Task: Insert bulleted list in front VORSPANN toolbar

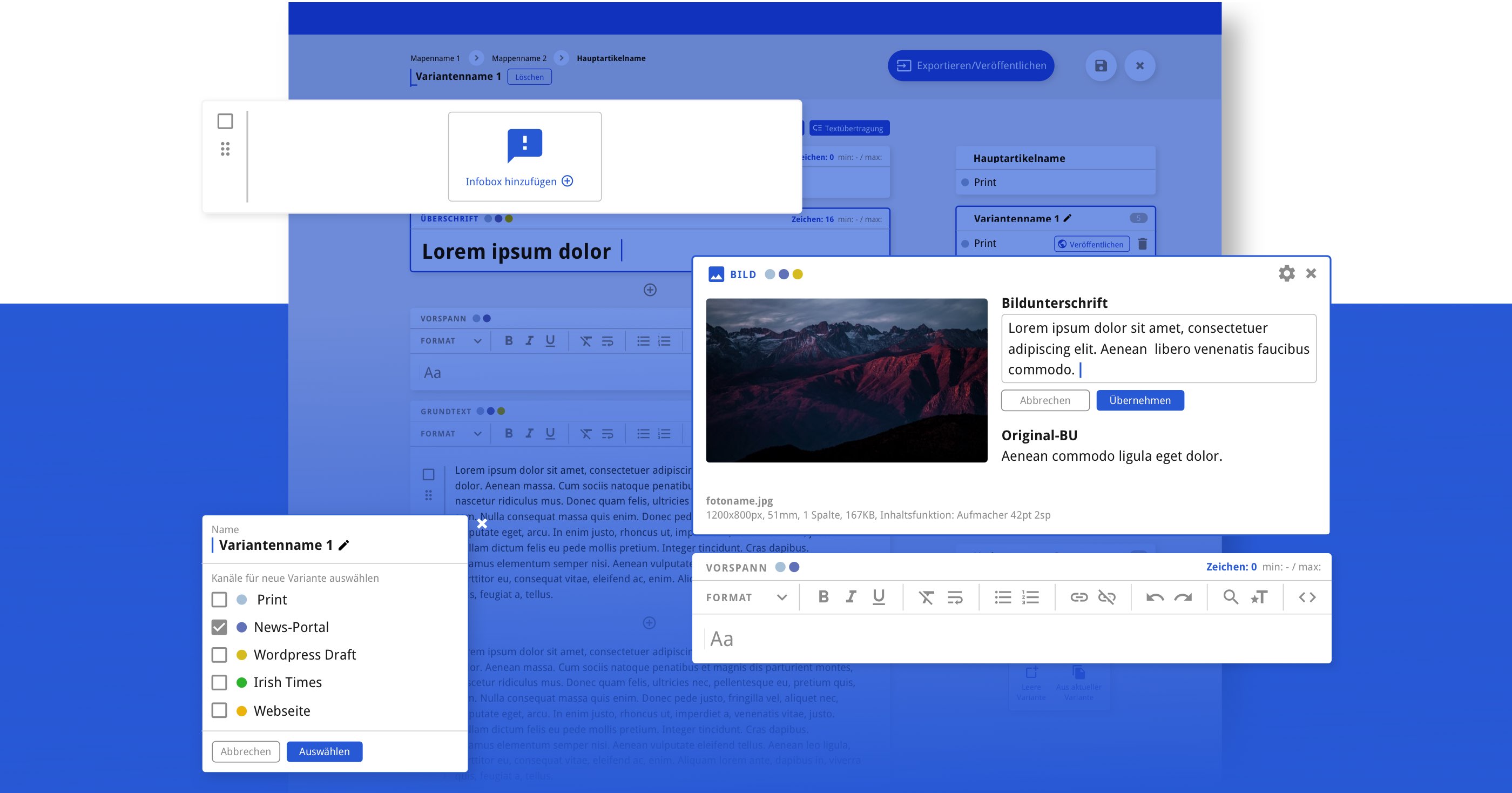Action: pyautogui.click(x=1003, y=597)
